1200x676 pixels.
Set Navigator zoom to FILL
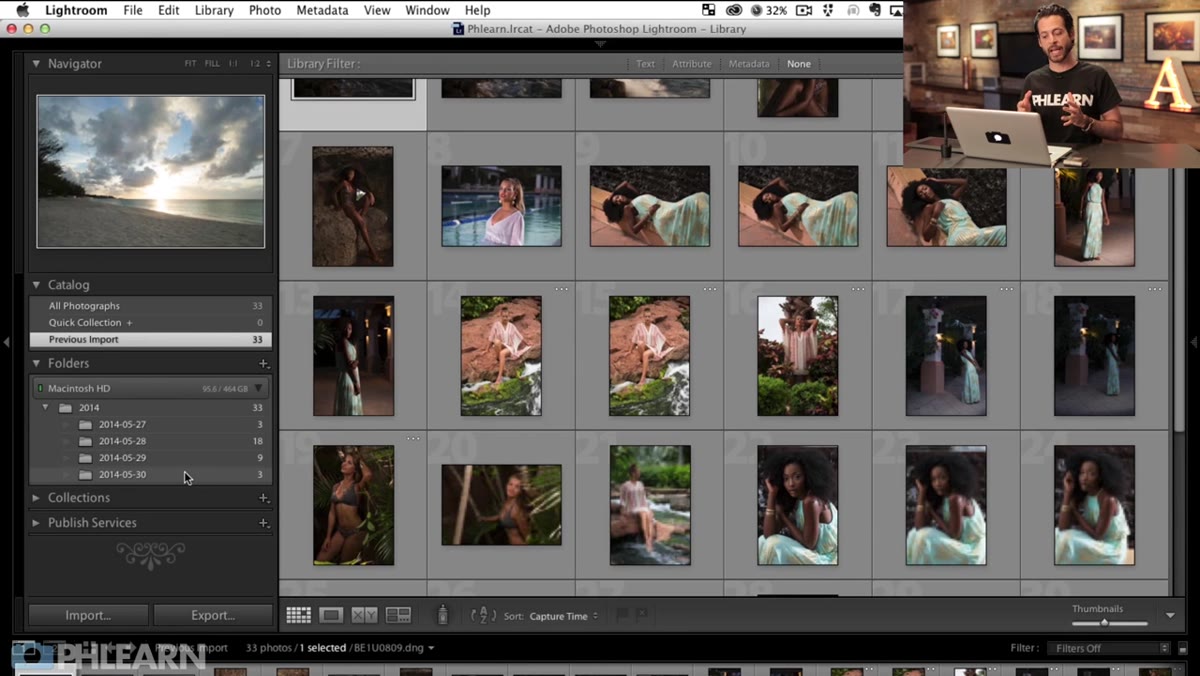[x=212, y=63]
